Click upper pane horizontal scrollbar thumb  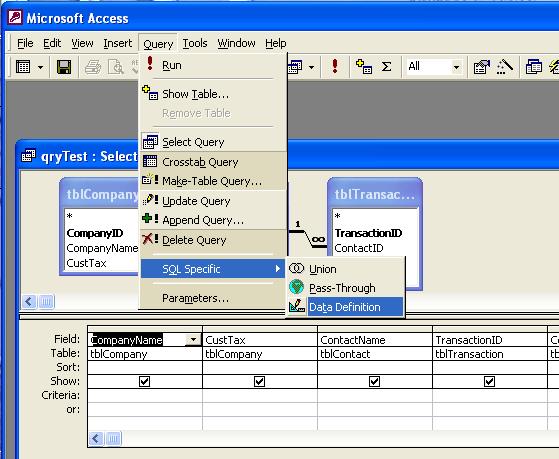[x=46, y=302]
